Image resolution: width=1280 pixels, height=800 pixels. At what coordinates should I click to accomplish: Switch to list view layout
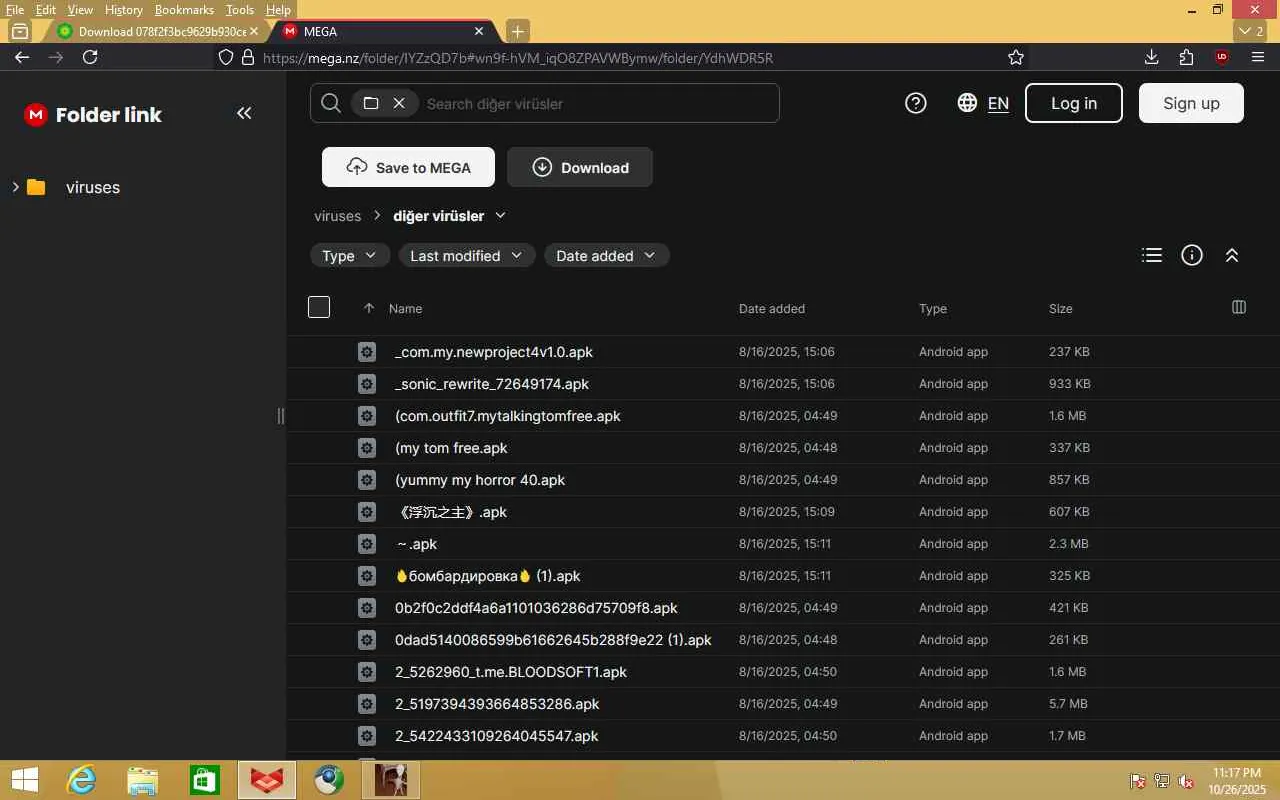click(1152, 255)
